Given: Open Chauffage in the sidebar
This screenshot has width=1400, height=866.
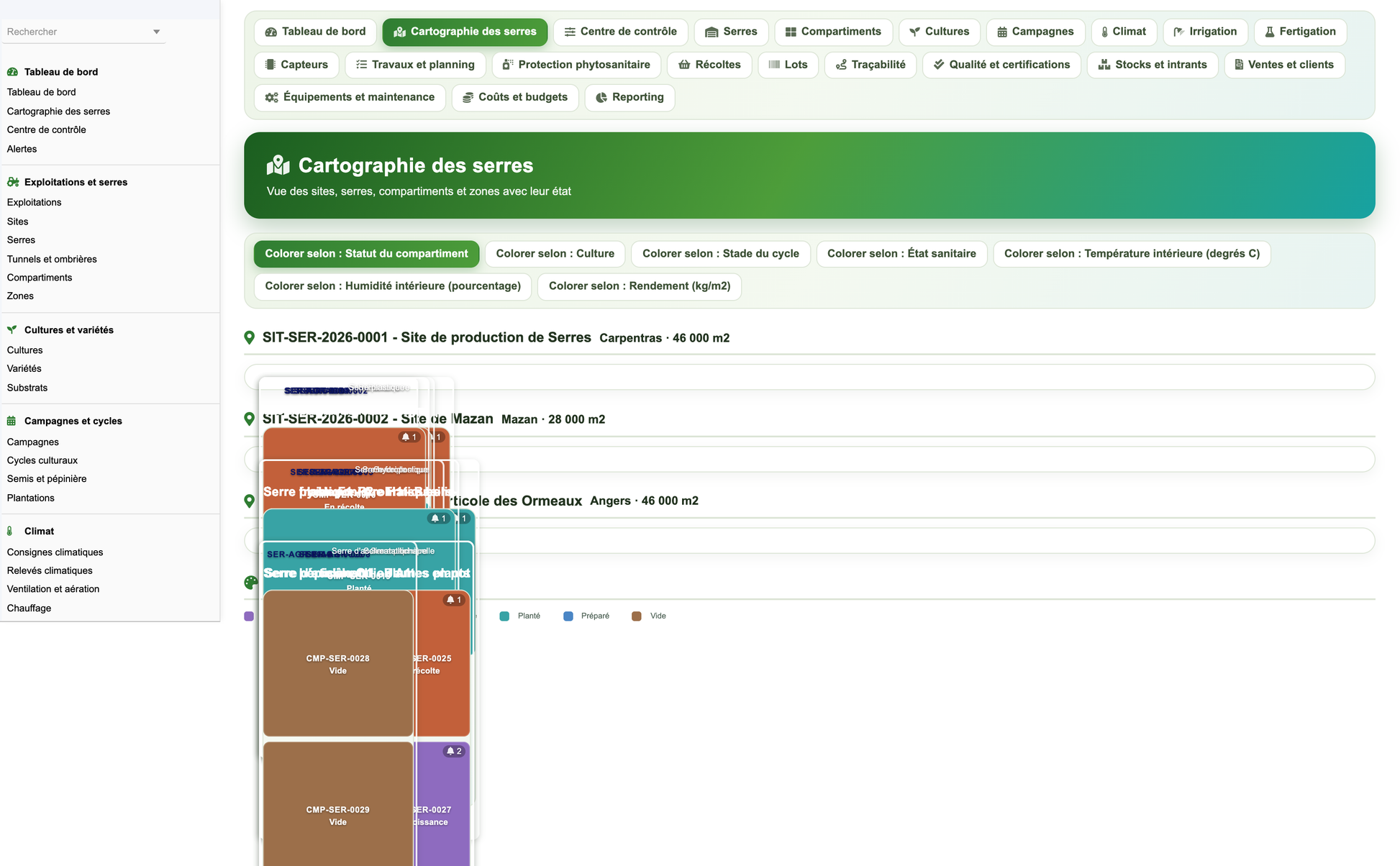Looking at the screenshot, I should pyautogui.click(x=29, y=608).
